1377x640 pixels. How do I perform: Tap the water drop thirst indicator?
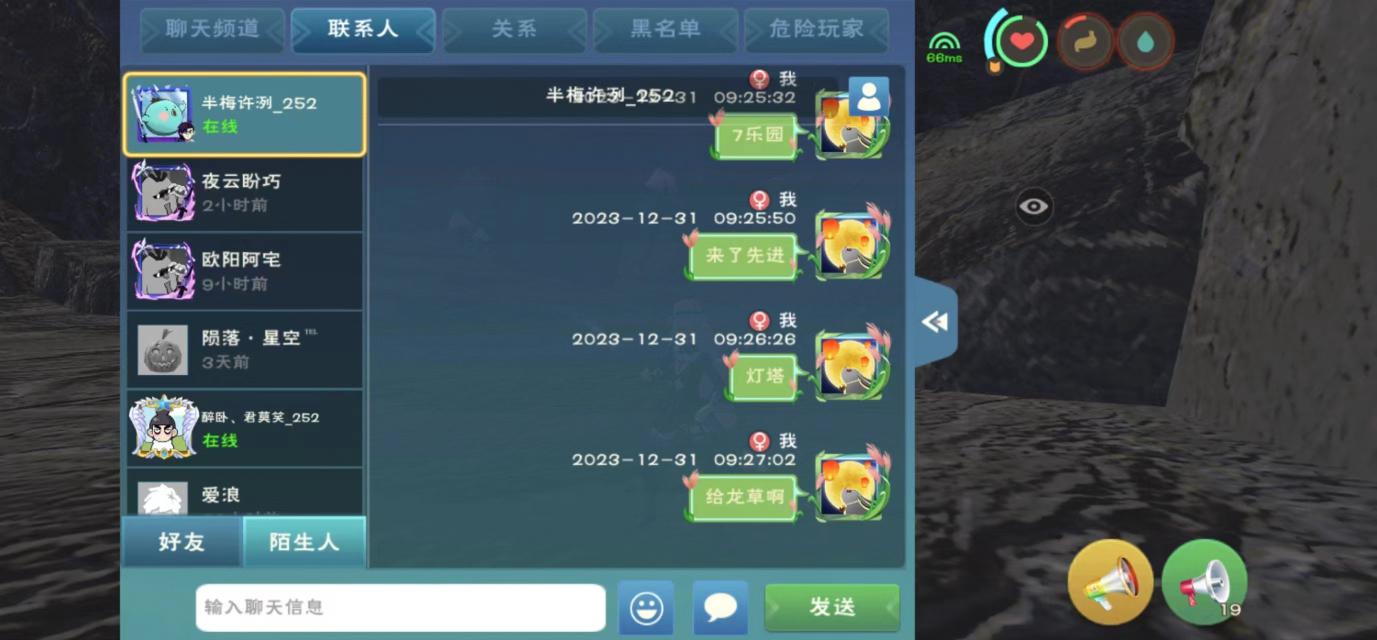[1144, 42]
